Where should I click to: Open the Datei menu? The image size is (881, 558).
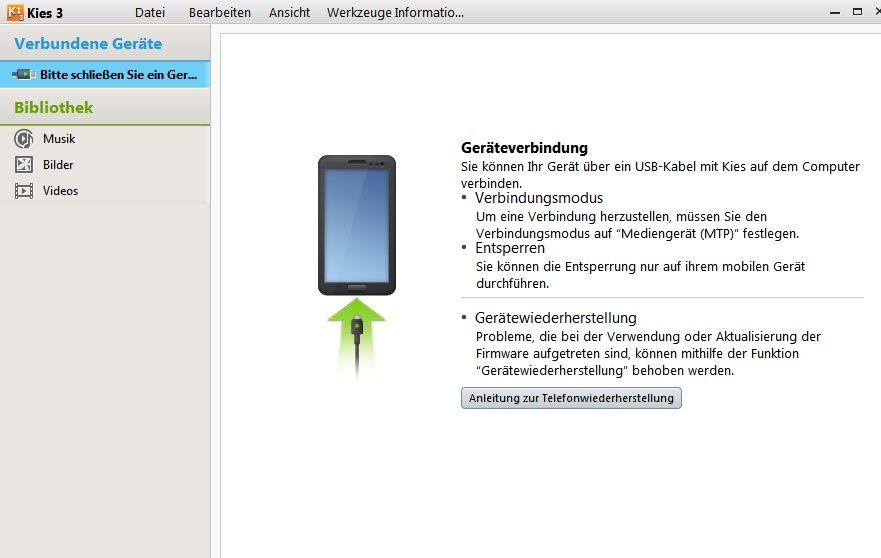pyautogui.click(x=150, y=12)
